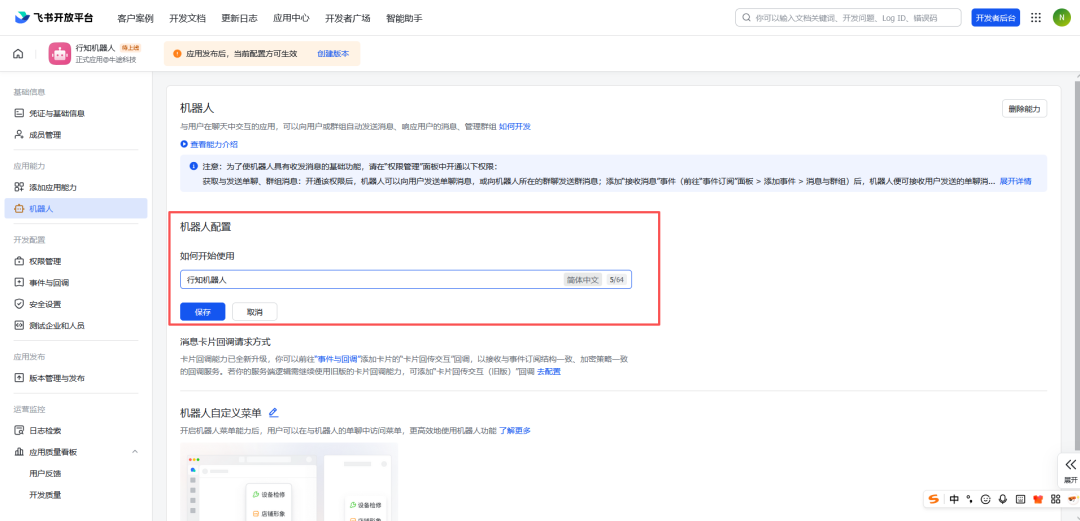
Task: Click the 保存 button
Action: tap(202, 311)
